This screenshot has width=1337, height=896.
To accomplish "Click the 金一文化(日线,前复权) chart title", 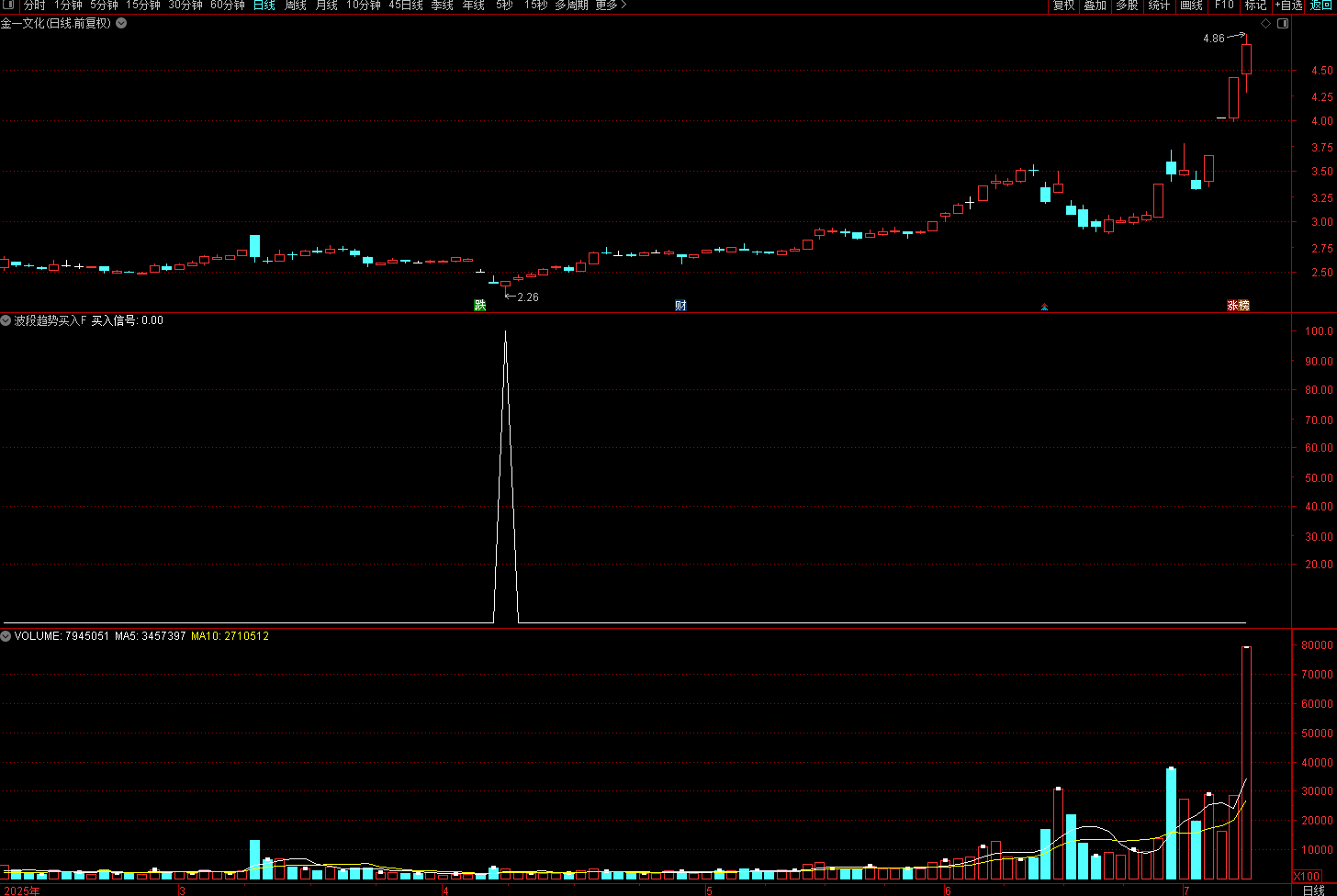I will [56, 23].
